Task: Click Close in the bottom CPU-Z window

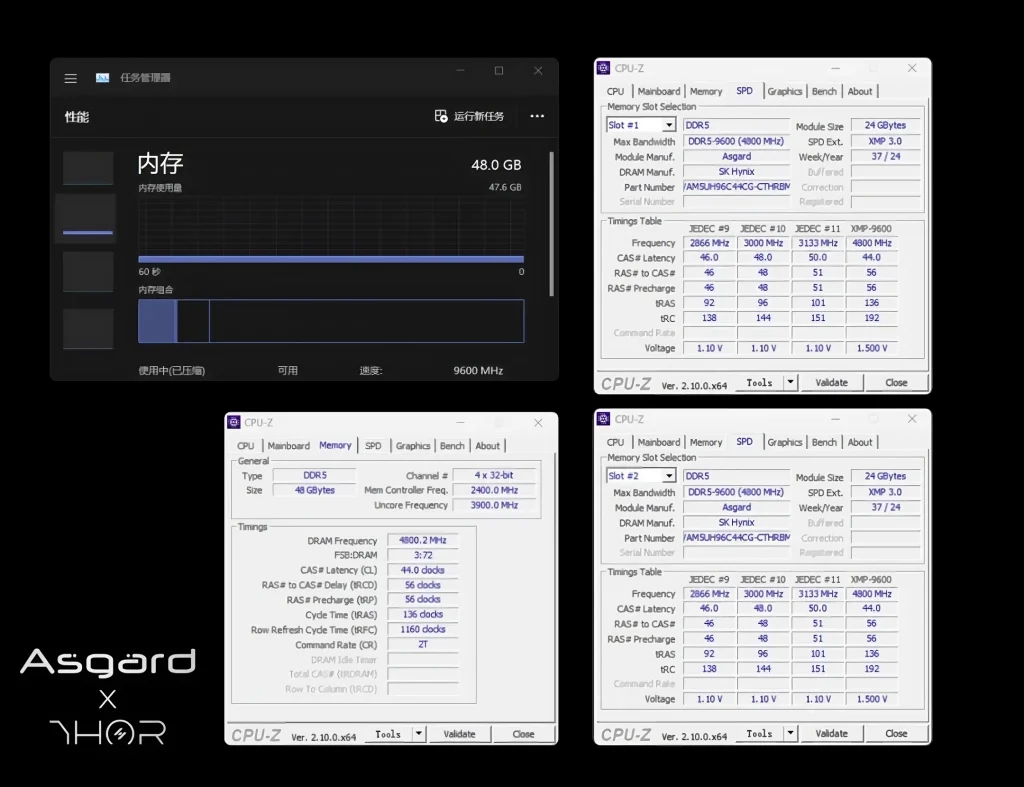Action: [x=895, y=733]
